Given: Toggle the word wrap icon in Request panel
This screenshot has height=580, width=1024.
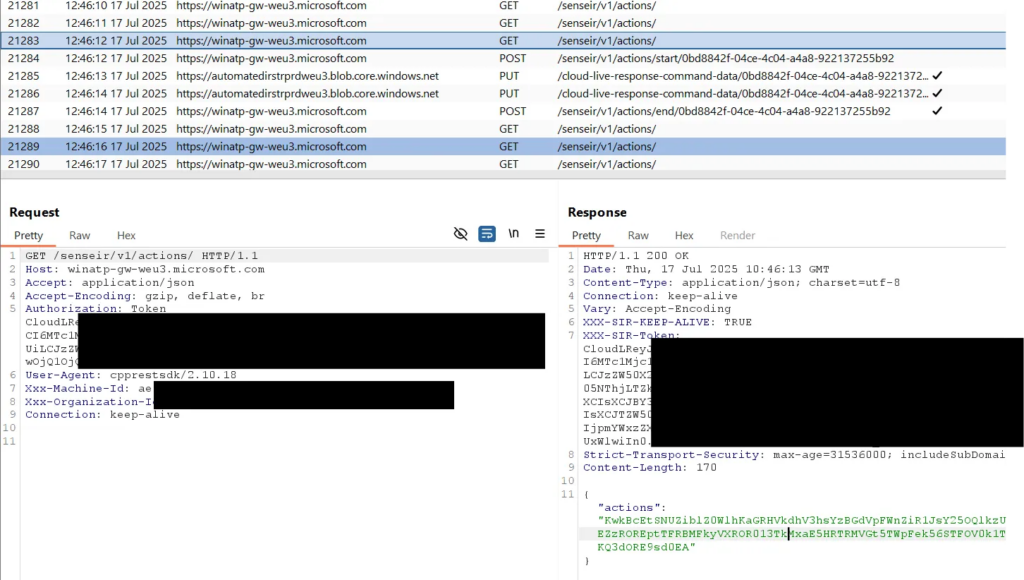Looking at the screenshot, I should 487,234.
